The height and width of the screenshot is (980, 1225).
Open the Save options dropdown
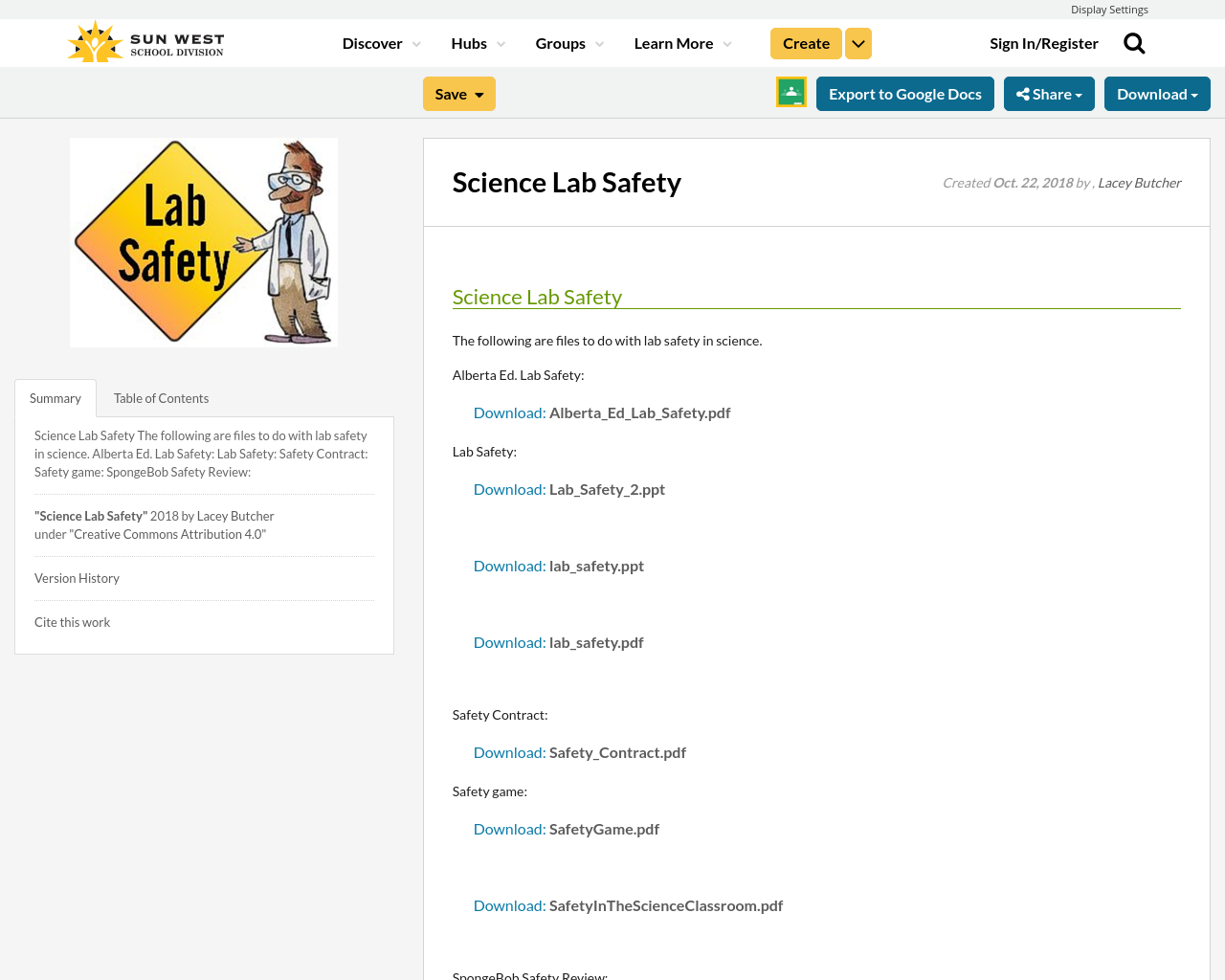click(458, 93)
